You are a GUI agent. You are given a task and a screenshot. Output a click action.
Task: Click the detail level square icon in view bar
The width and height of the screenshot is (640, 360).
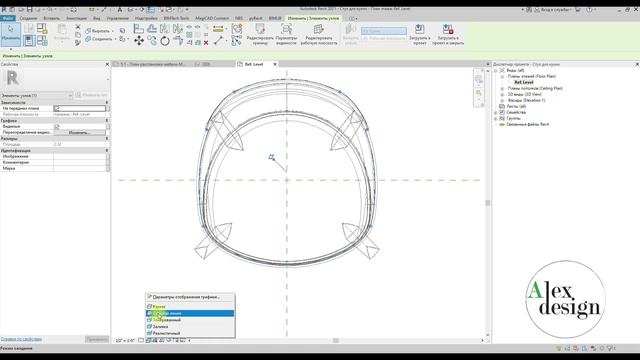point(141,340)
